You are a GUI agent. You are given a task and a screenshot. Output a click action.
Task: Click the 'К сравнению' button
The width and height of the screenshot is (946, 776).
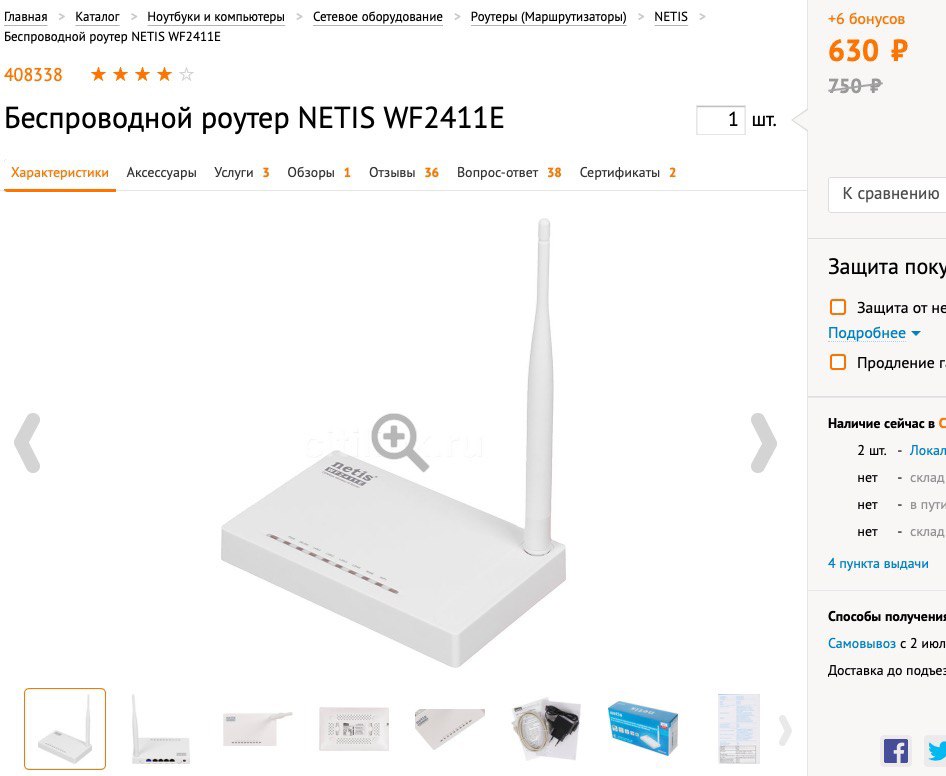[887, 194]
